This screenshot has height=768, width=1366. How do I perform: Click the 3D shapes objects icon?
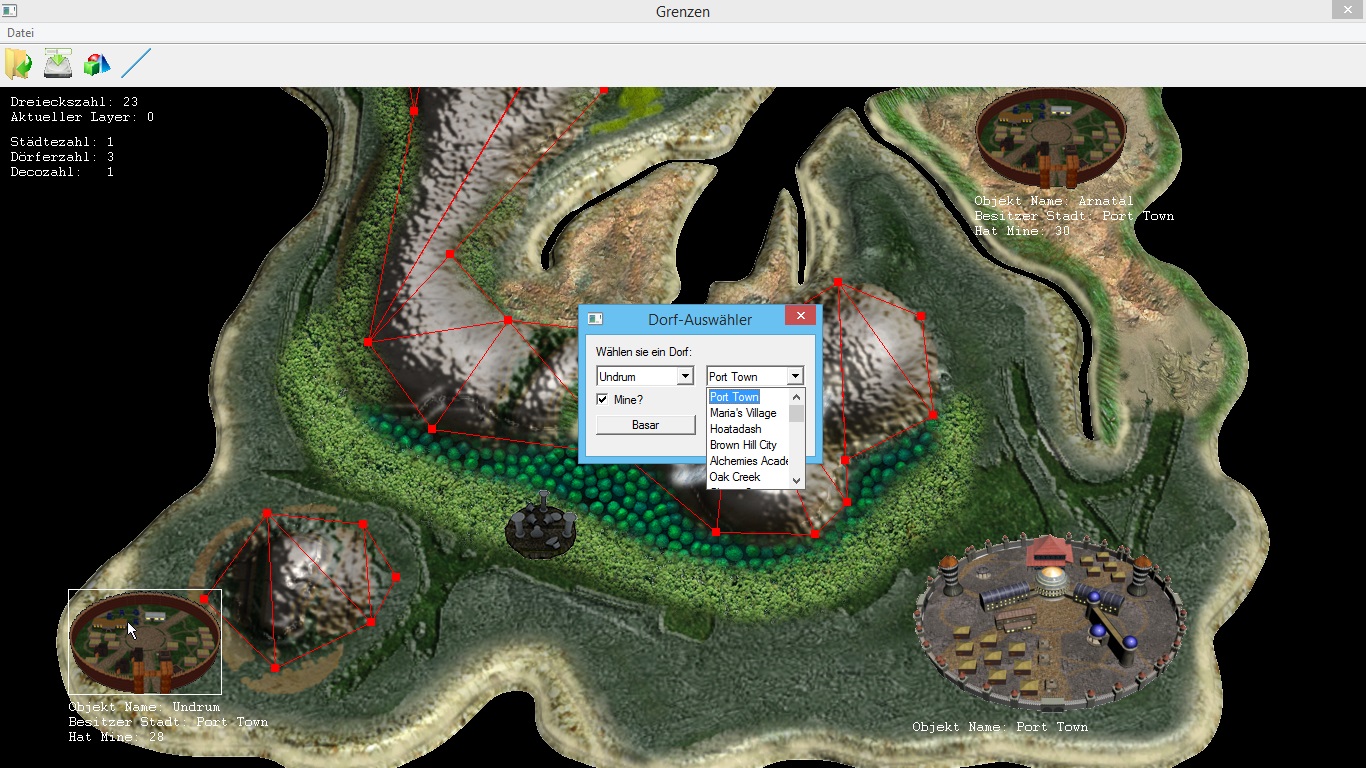[97, 64]
